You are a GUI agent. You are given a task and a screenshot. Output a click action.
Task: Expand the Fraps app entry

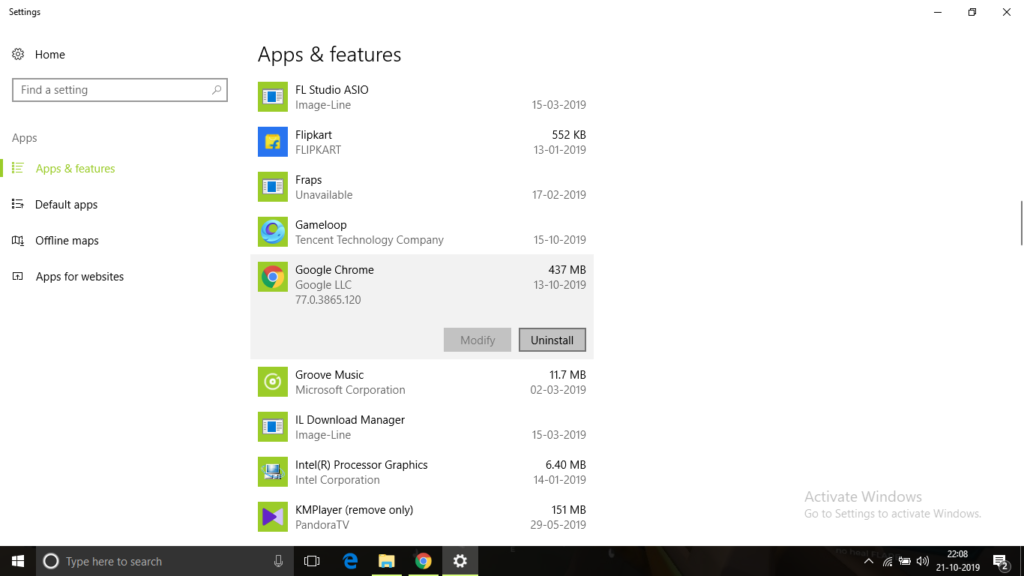point(420,187)
